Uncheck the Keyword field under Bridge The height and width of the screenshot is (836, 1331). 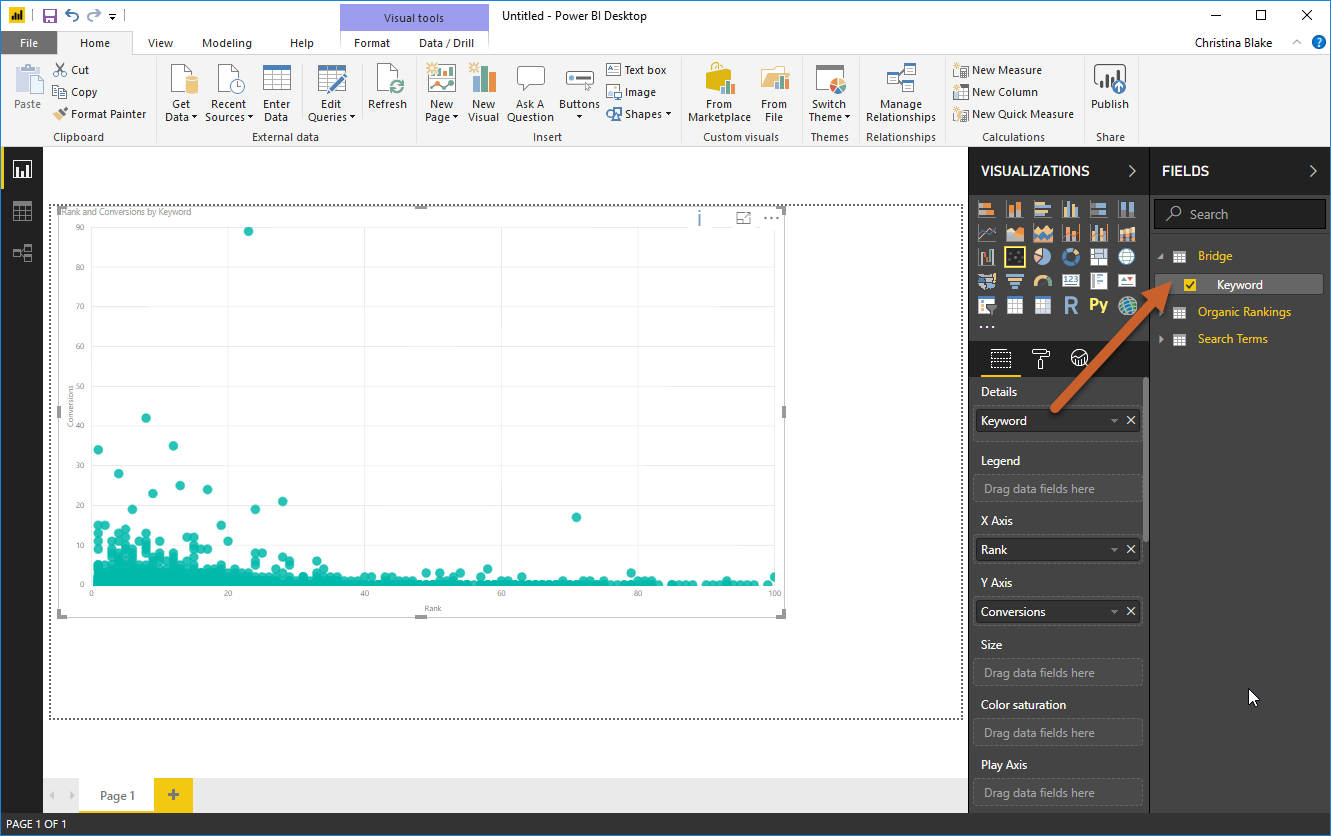1189,283
